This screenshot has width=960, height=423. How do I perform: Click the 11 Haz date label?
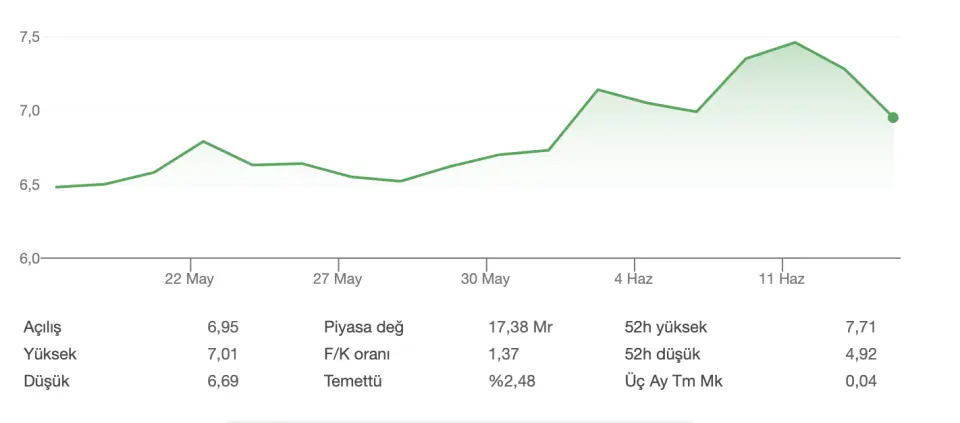coord(780,279)
